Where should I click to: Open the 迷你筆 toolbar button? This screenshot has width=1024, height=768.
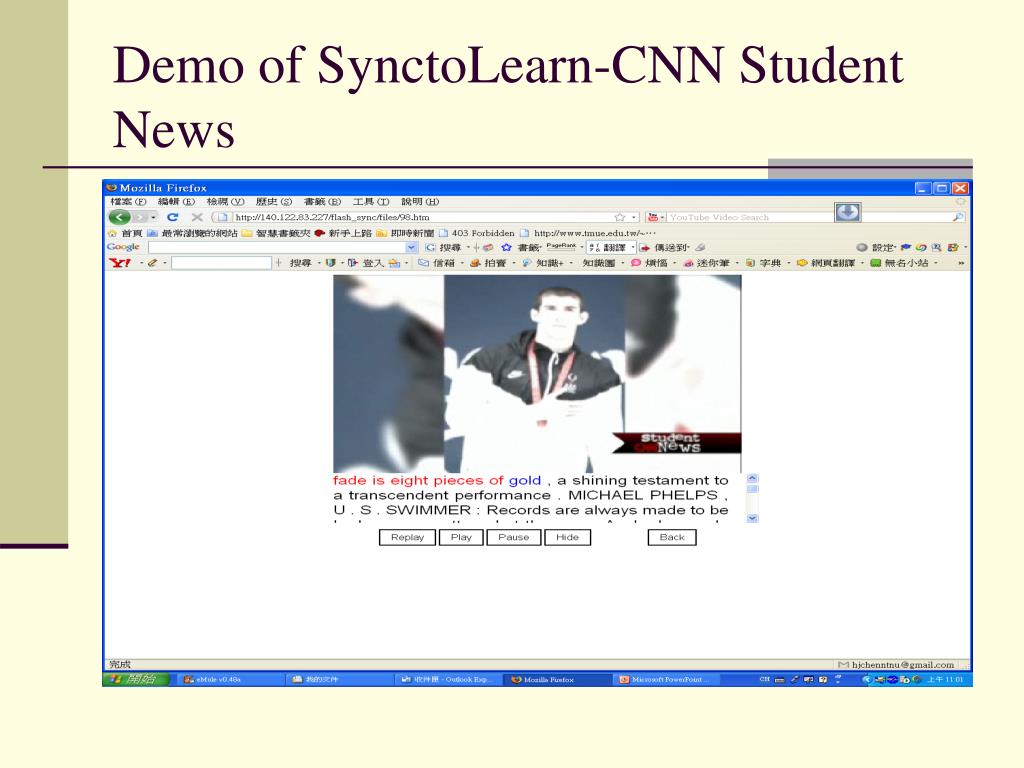(705, 263)
